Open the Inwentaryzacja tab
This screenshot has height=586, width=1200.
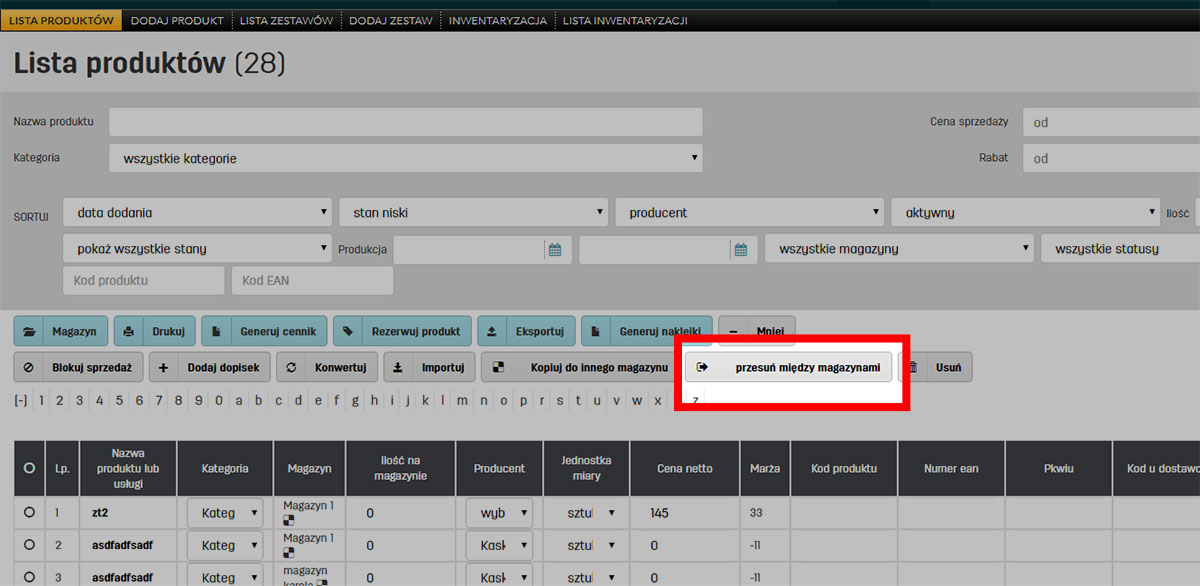pyautogui.click(x=497, y=20)
